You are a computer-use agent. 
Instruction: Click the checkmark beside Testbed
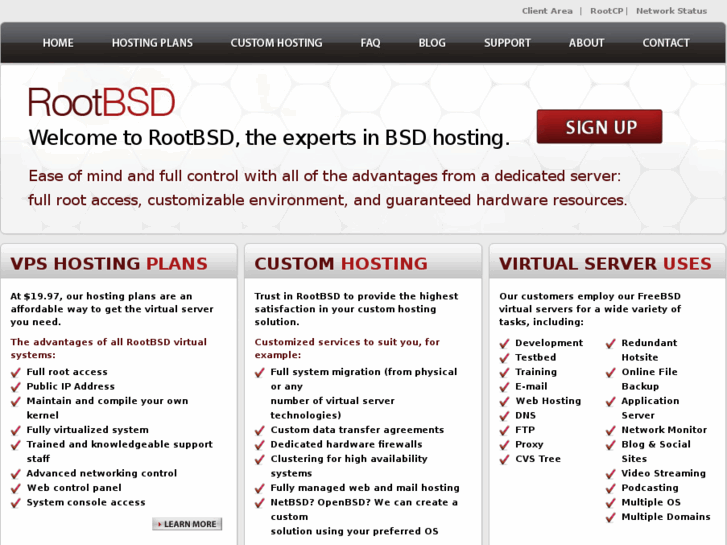(504, 358)
